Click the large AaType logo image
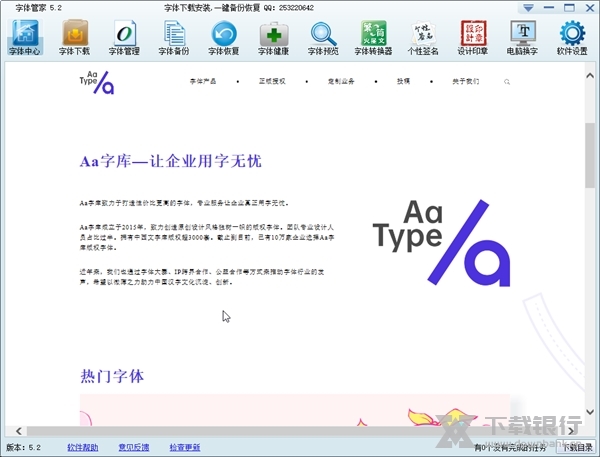The width and height of the screenshot is (600, 457). pyautogui.click(x=442, y=242)
